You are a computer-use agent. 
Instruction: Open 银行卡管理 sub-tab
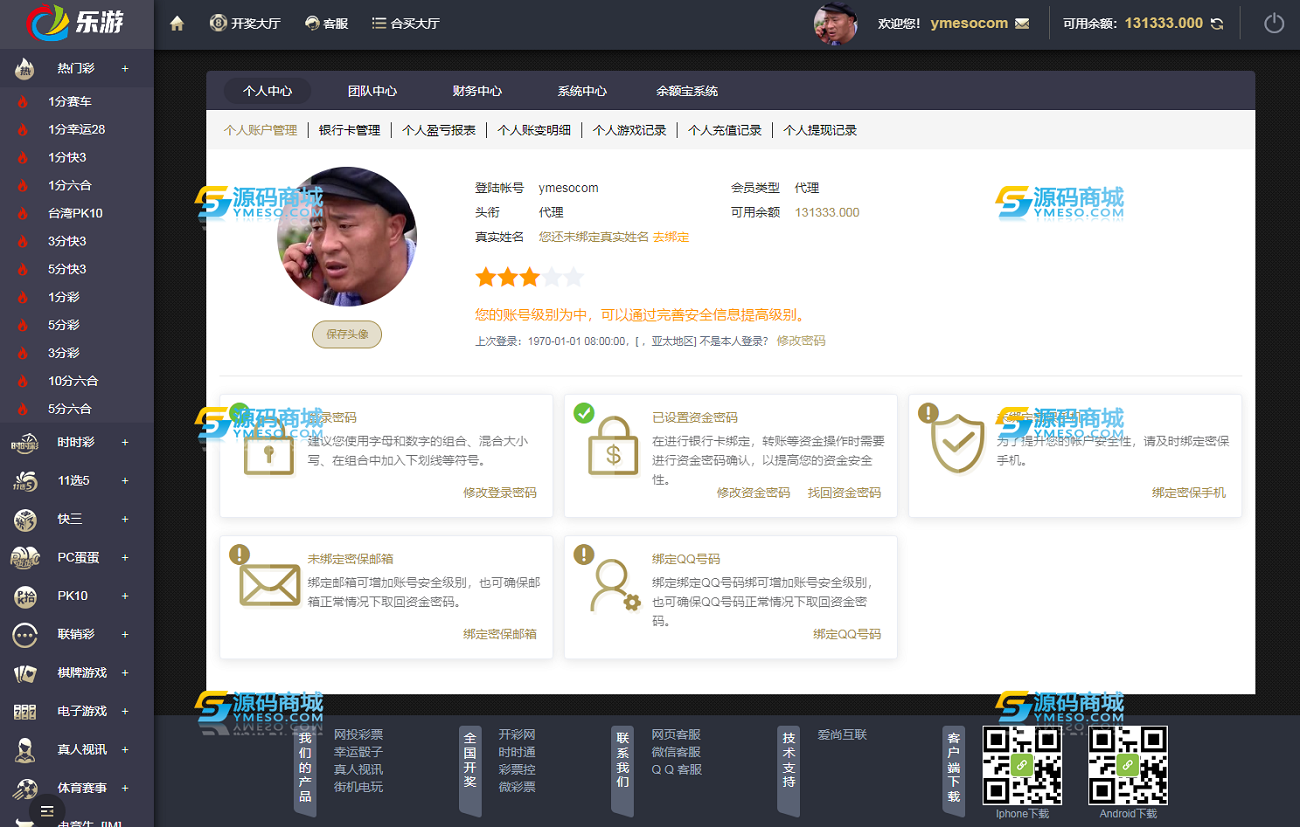(349, 130)
